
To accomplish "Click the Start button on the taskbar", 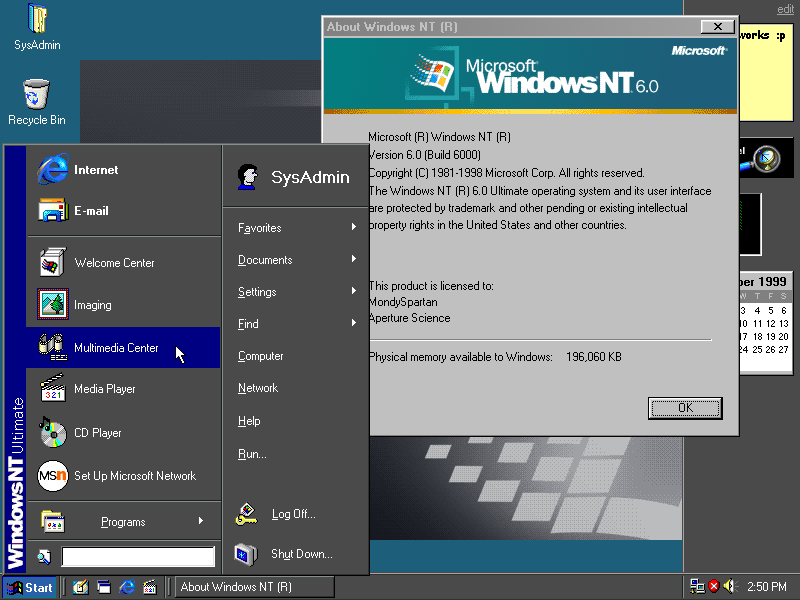I will pos(30,587).
